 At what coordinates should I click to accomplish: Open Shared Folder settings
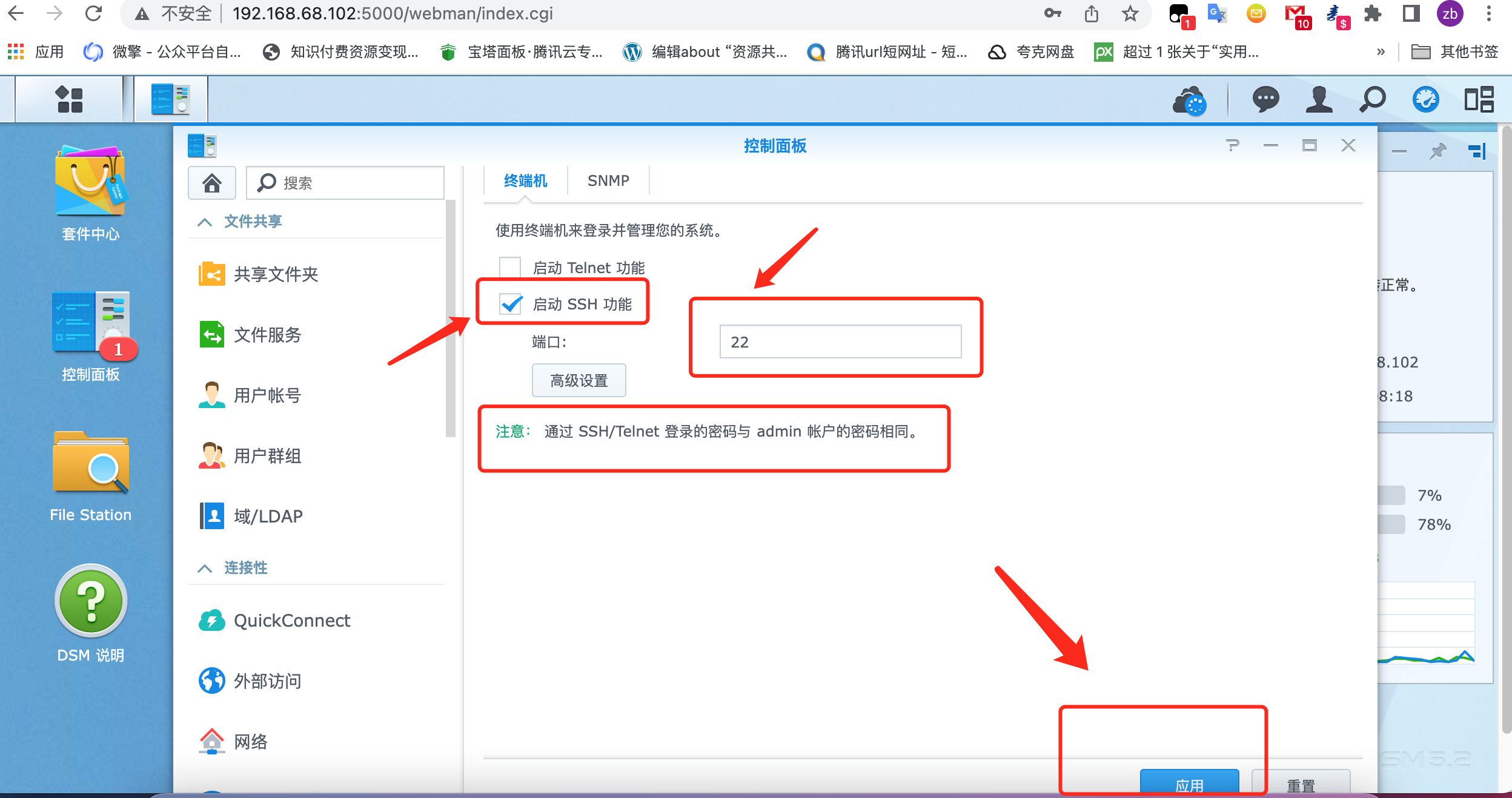[259, 274]
